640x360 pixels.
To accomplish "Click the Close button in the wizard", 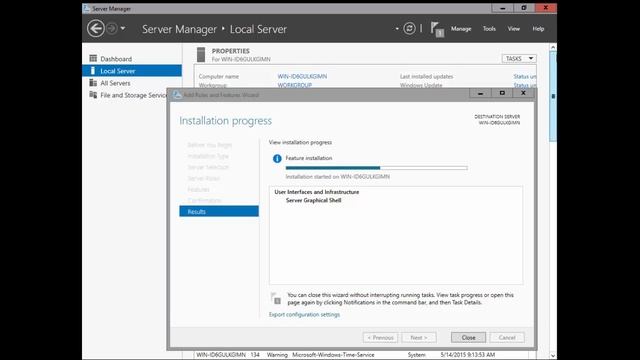I will (468, 338).
